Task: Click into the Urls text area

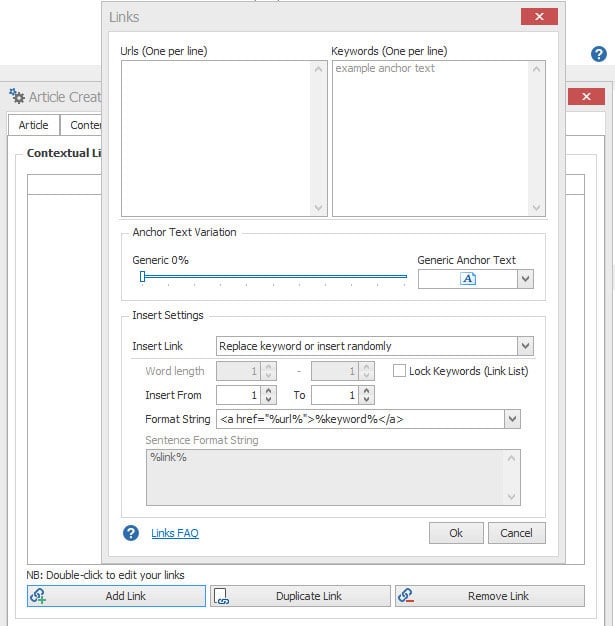Action: click(216, 139)
